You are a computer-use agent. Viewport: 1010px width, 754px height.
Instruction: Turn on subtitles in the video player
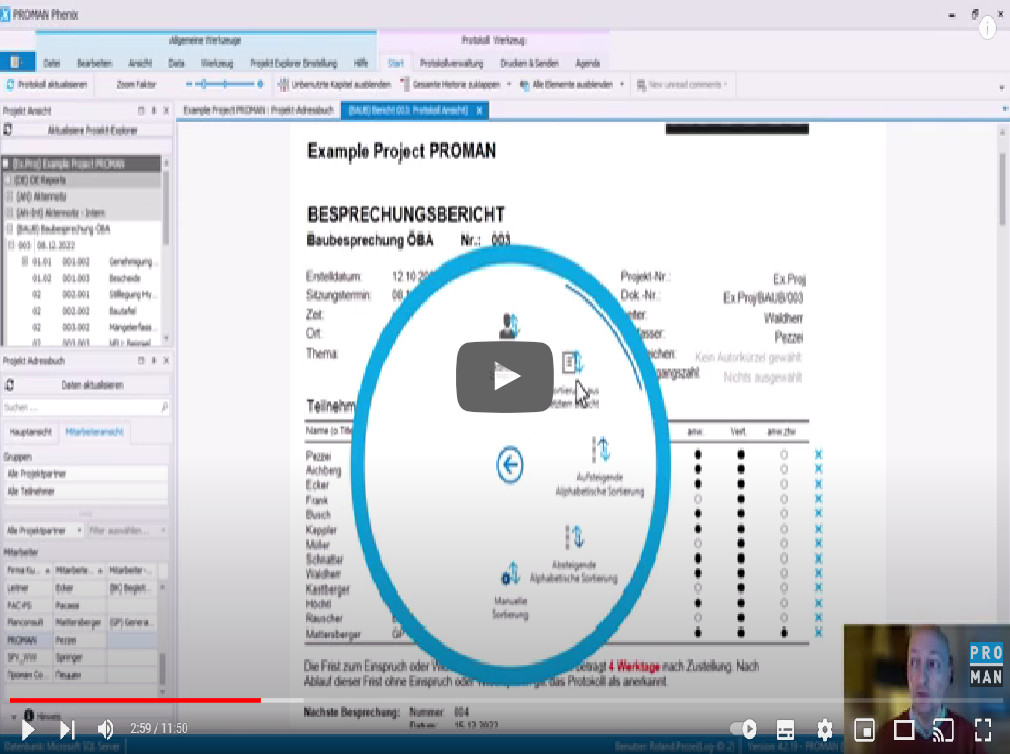[x=785, y=730]
